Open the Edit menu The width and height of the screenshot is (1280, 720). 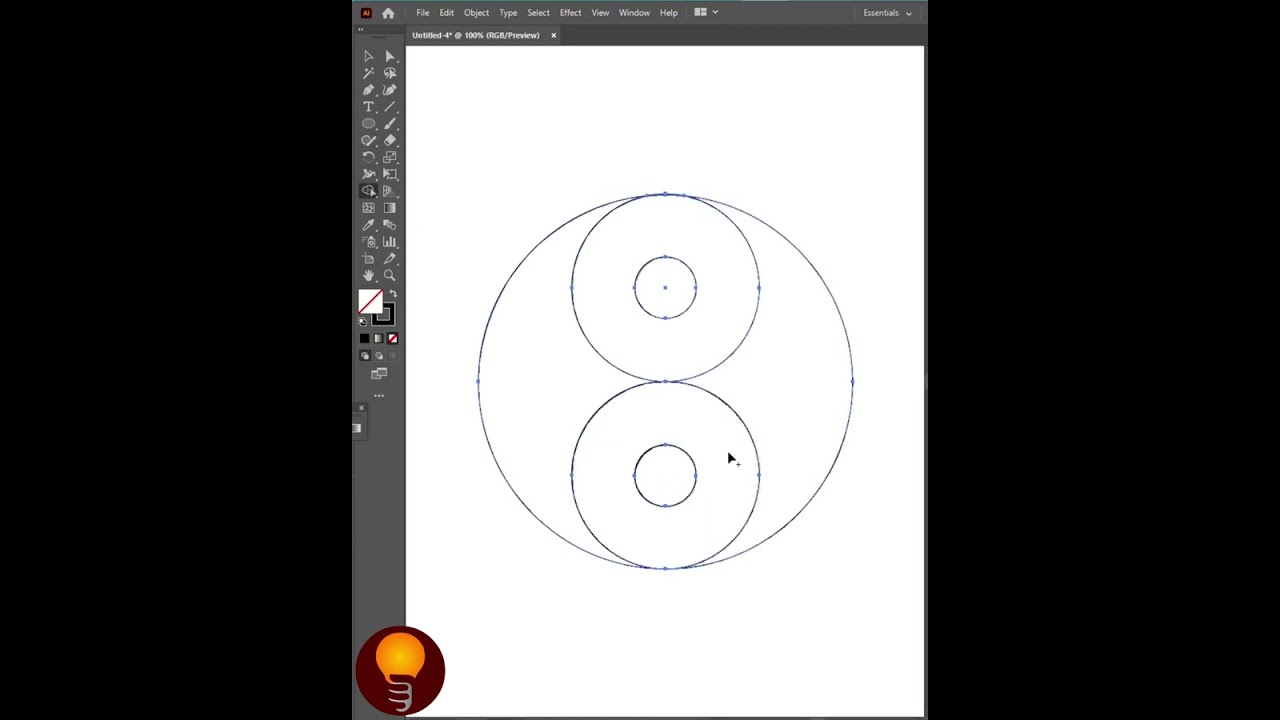pyautogui.click(x=446, y=13)
